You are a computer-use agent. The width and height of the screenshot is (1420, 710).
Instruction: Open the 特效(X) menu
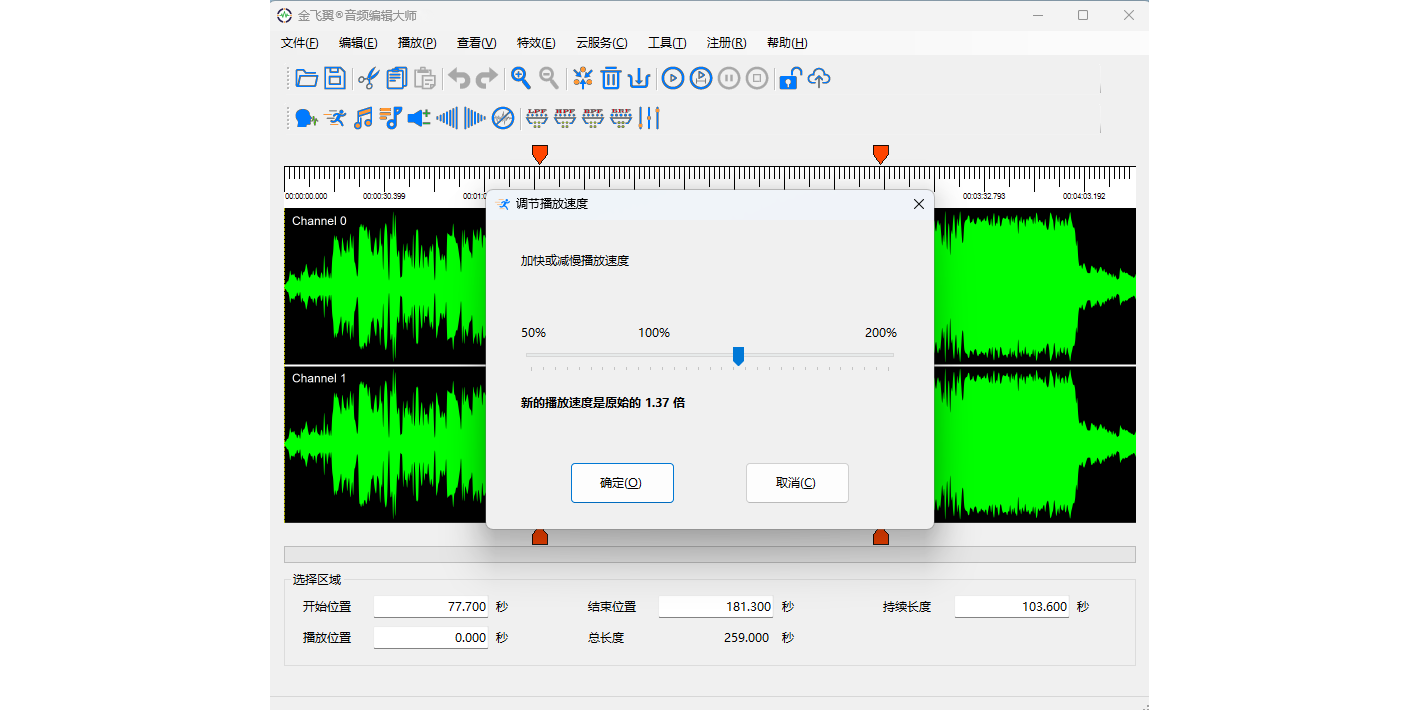535,43
